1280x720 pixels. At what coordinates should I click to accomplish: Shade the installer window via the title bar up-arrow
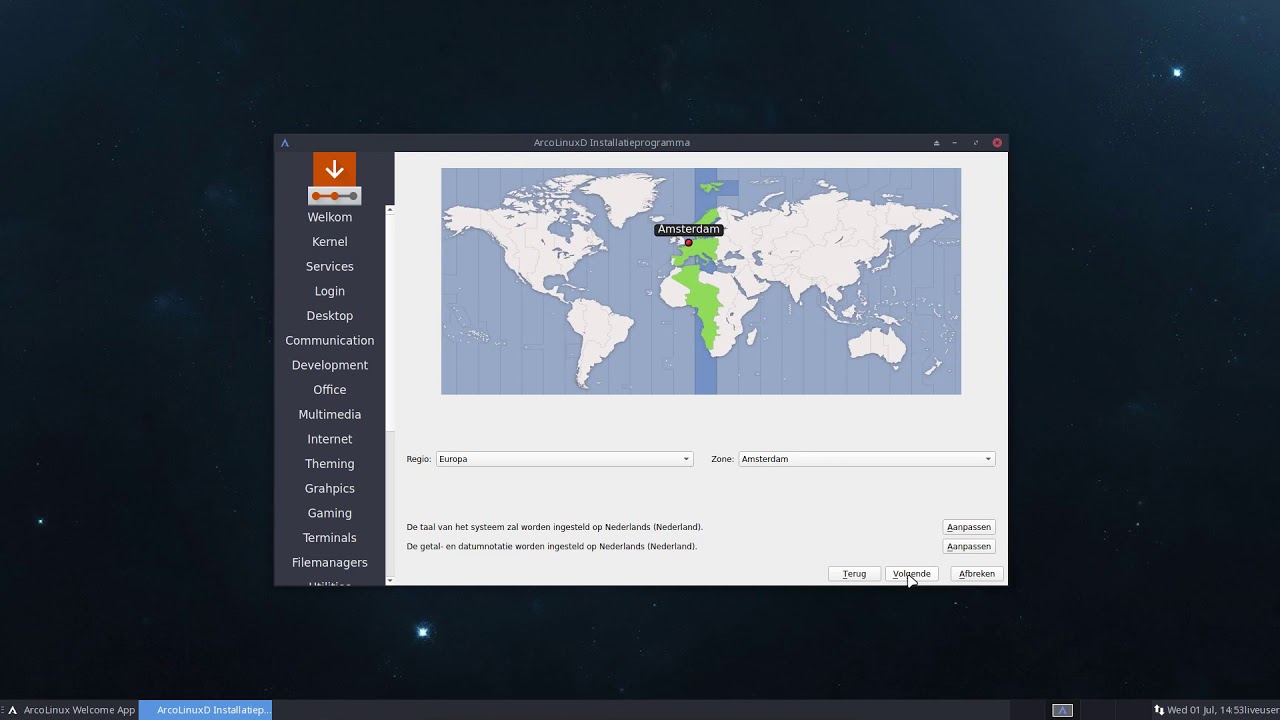coord(936,143)
